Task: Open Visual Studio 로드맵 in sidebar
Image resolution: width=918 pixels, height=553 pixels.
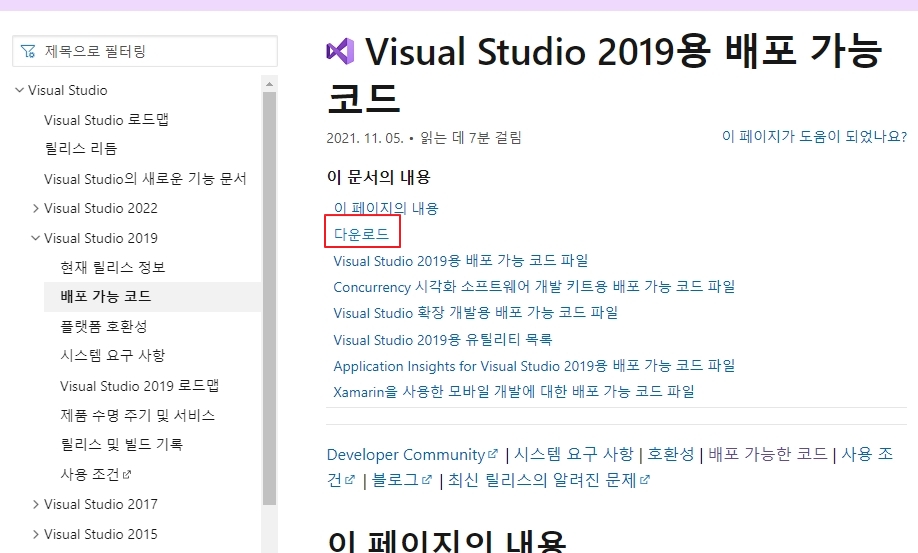Action: pos(106,120)
